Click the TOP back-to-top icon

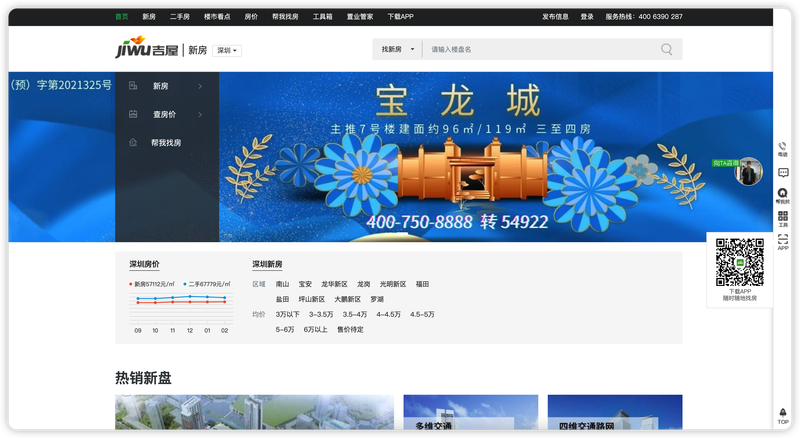pyautogui.click(x=783, y=416)
